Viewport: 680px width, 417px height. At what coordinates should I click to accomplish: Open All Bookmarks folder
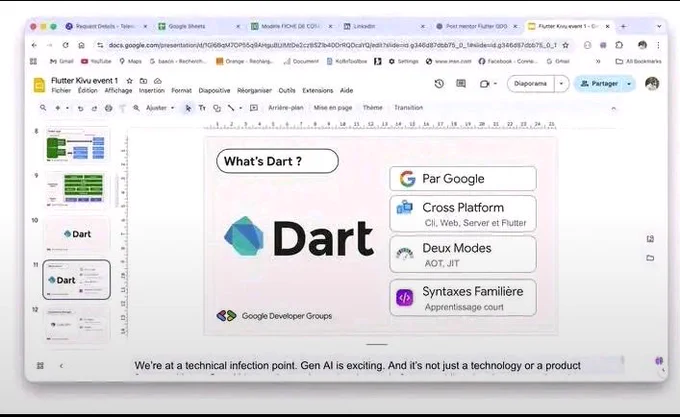639,62
